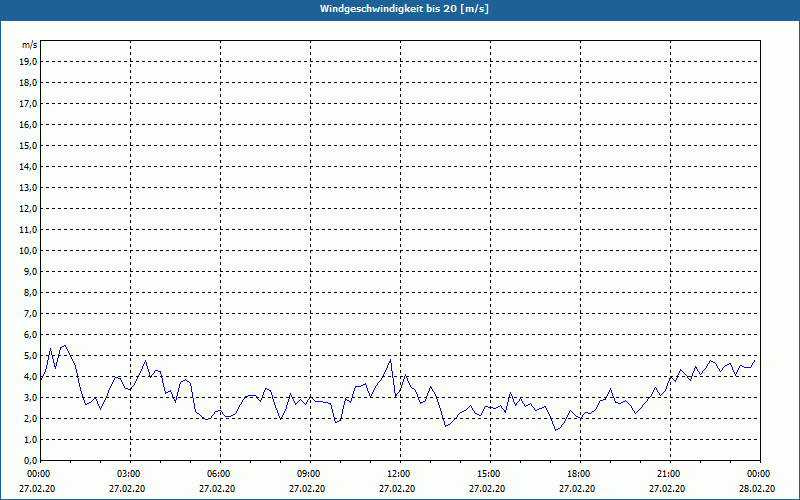The image size is (800, 500).
Task: Click the '5,0' y-axis label
Action: [x=31, y=356]
